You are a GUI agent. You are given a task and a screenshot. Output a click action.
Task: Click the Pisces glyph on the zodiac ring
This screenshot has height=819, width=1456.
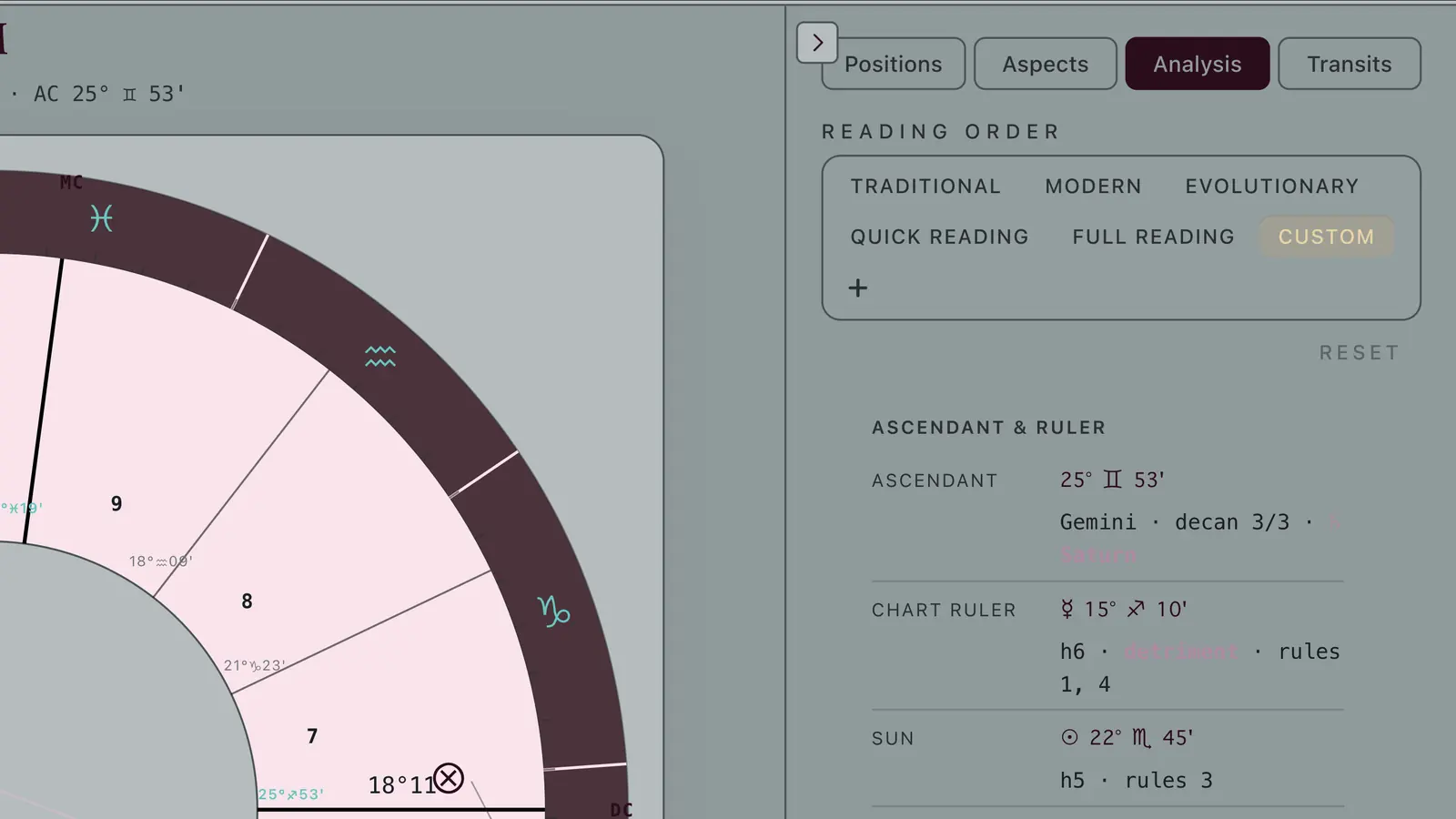[x=102, y=218]
